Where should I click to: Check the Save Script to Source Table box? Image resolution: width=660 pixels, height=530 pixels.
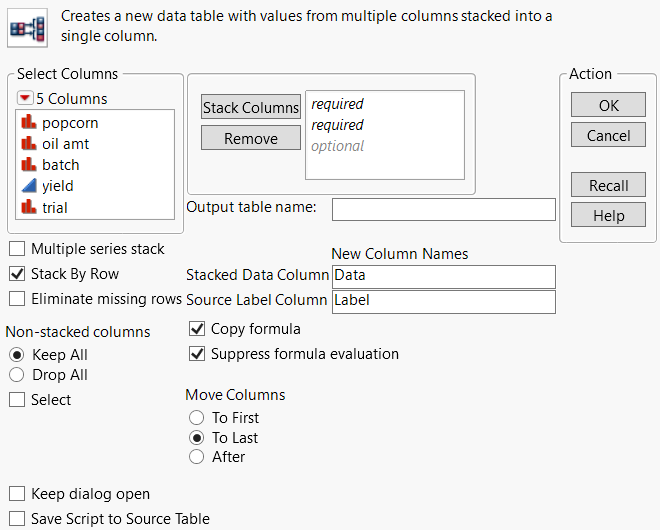tap(17, 519)
